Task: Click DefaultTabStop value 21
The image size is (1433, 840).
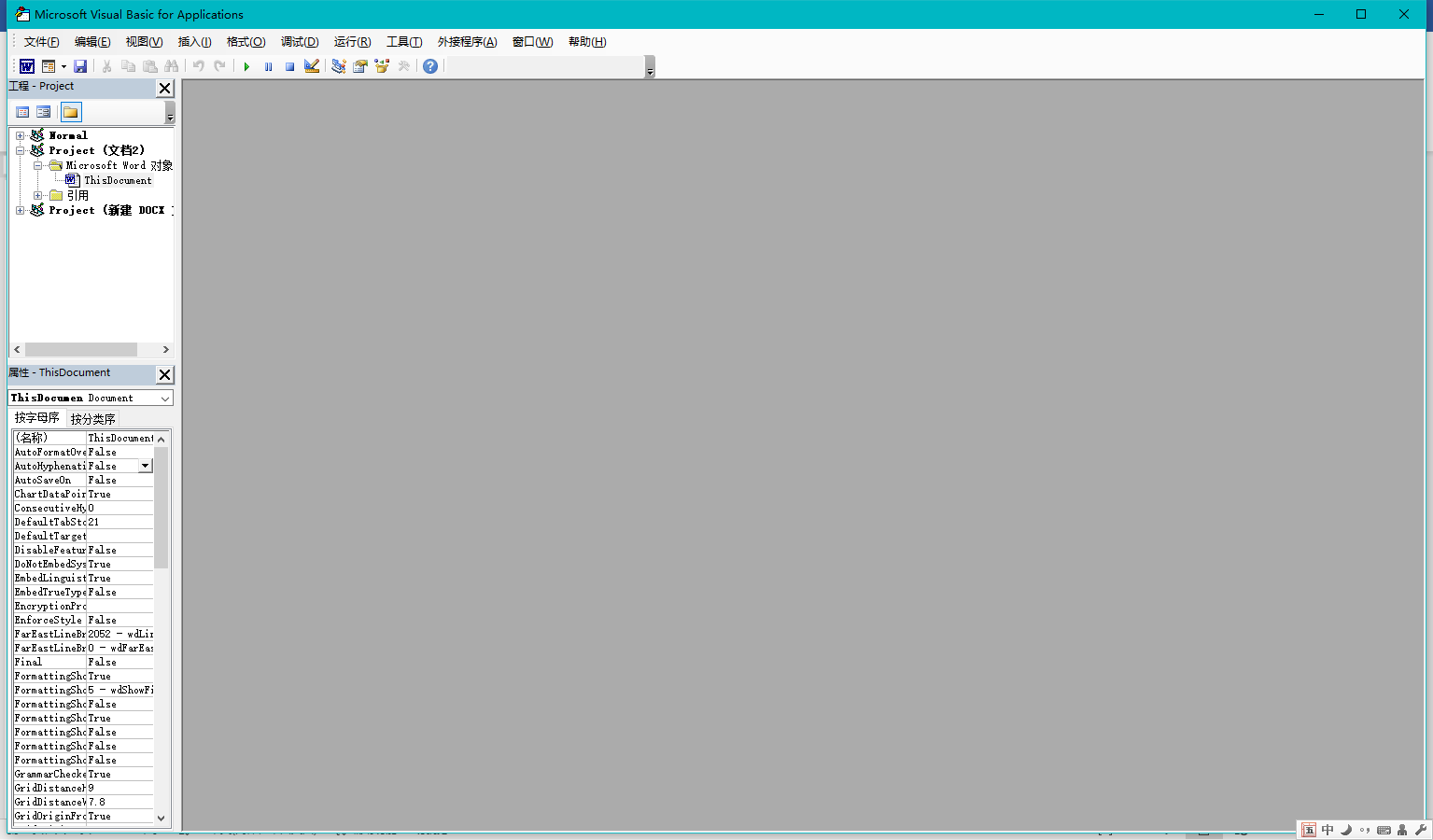Action: (120, 522)
